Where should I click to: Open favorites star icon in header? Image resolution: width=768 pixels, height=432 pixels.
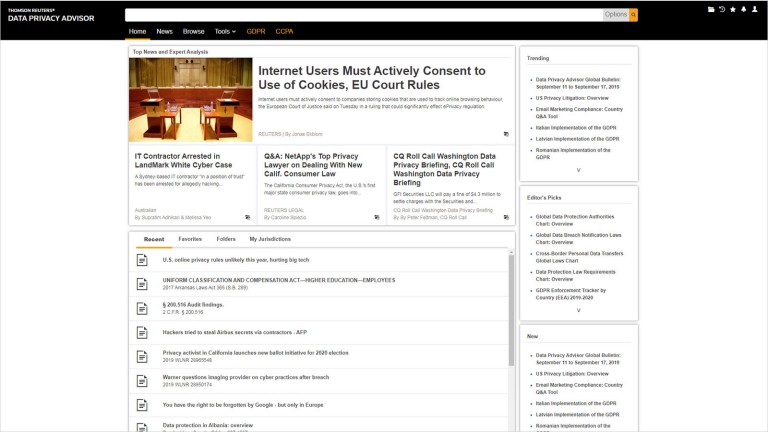tap(733, 9)
